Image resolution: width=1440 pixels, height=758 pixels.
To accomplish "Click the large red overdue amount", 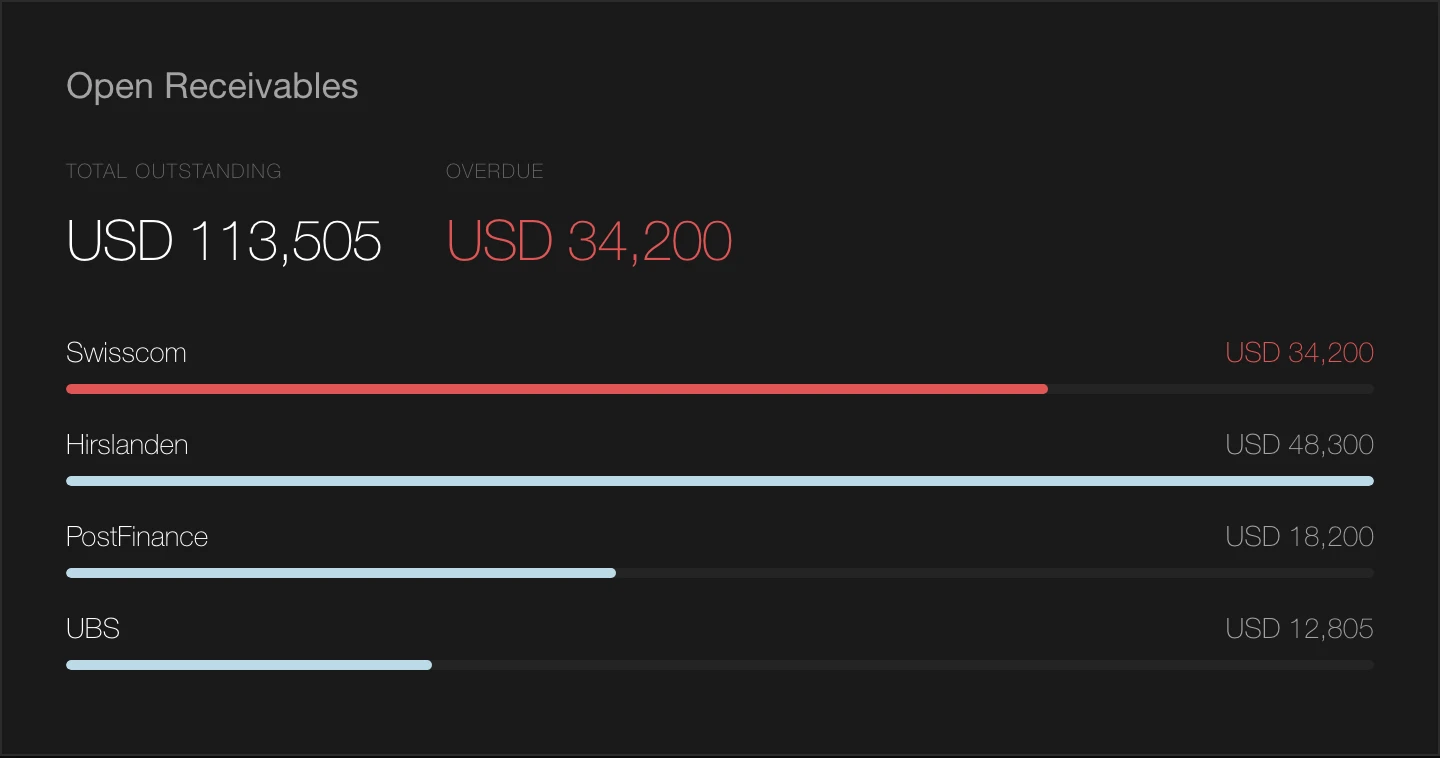I will click(589, 241).
